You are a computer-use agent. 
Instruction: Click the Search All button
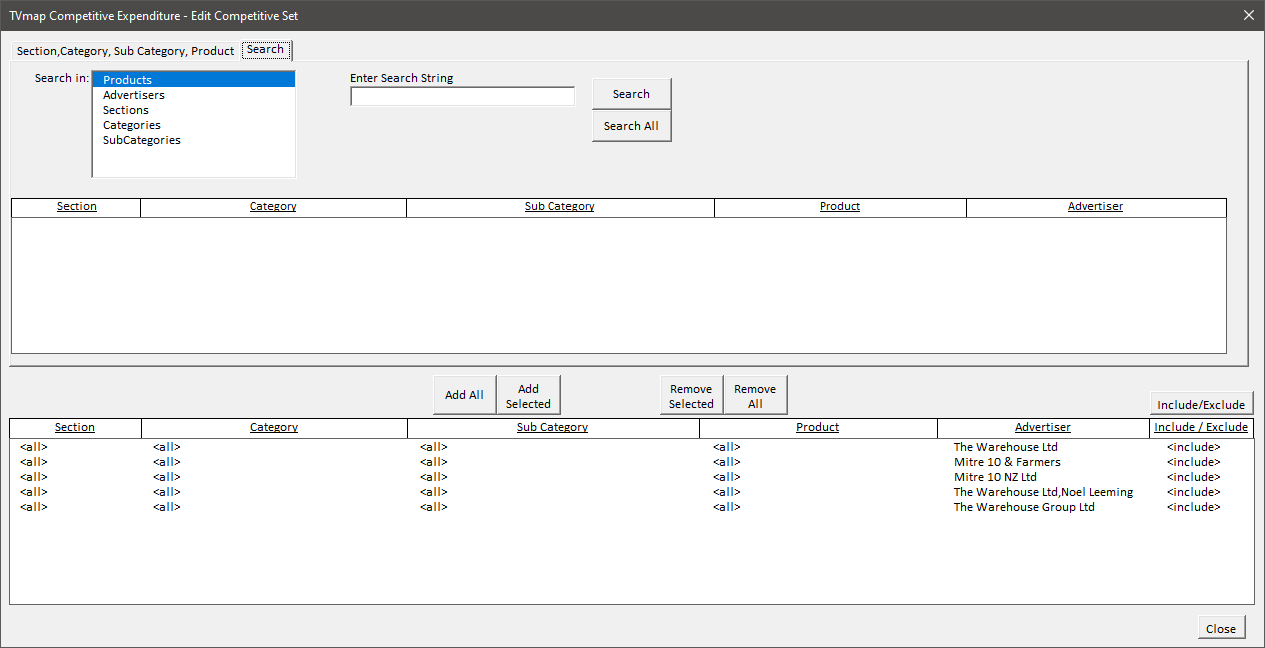point(631,126)
